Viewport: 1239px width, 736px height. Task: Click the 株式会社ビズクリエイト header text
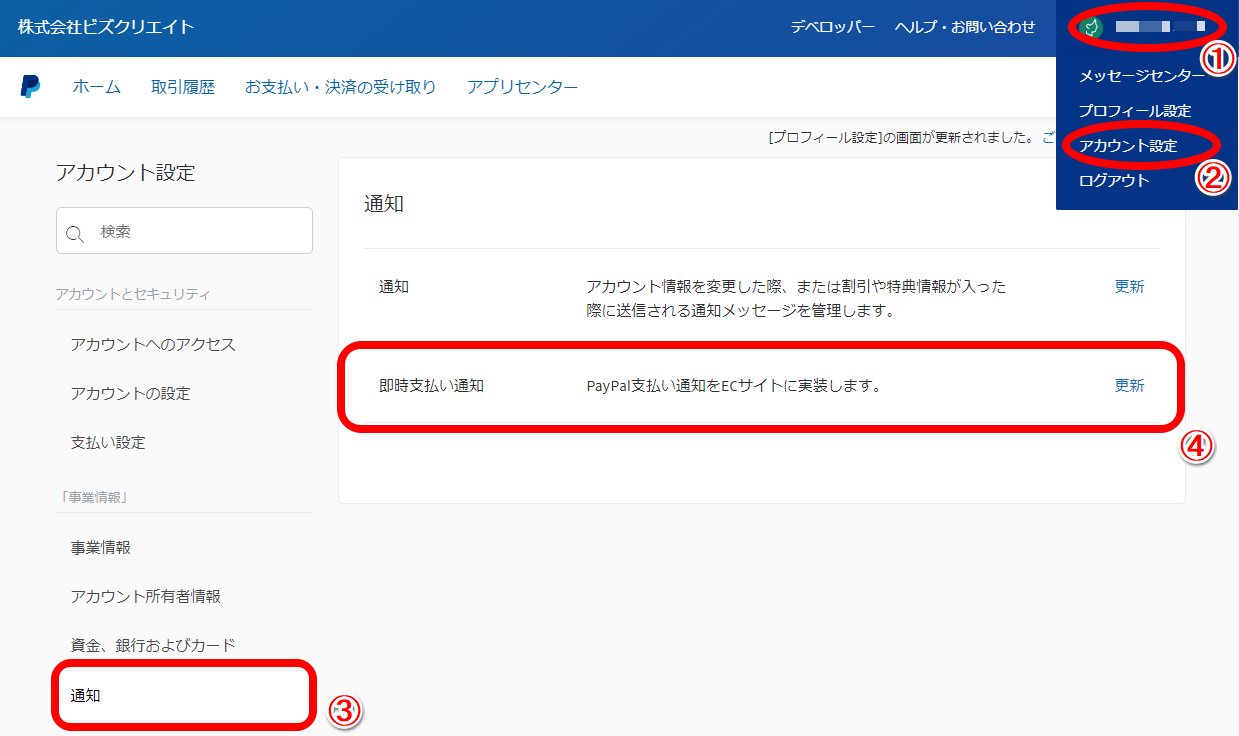pyautogui.click(x=106, y=27)
